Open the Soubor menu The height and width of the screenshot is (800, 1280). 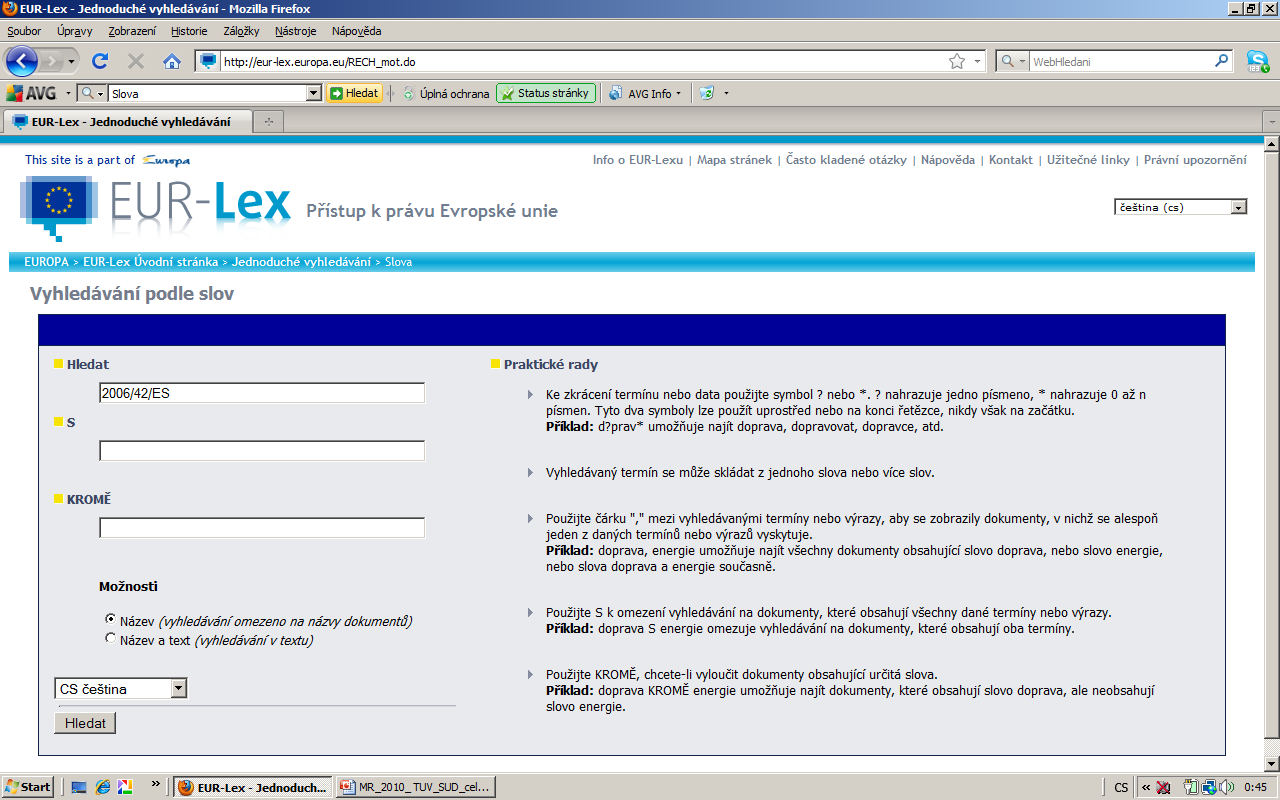24,31
